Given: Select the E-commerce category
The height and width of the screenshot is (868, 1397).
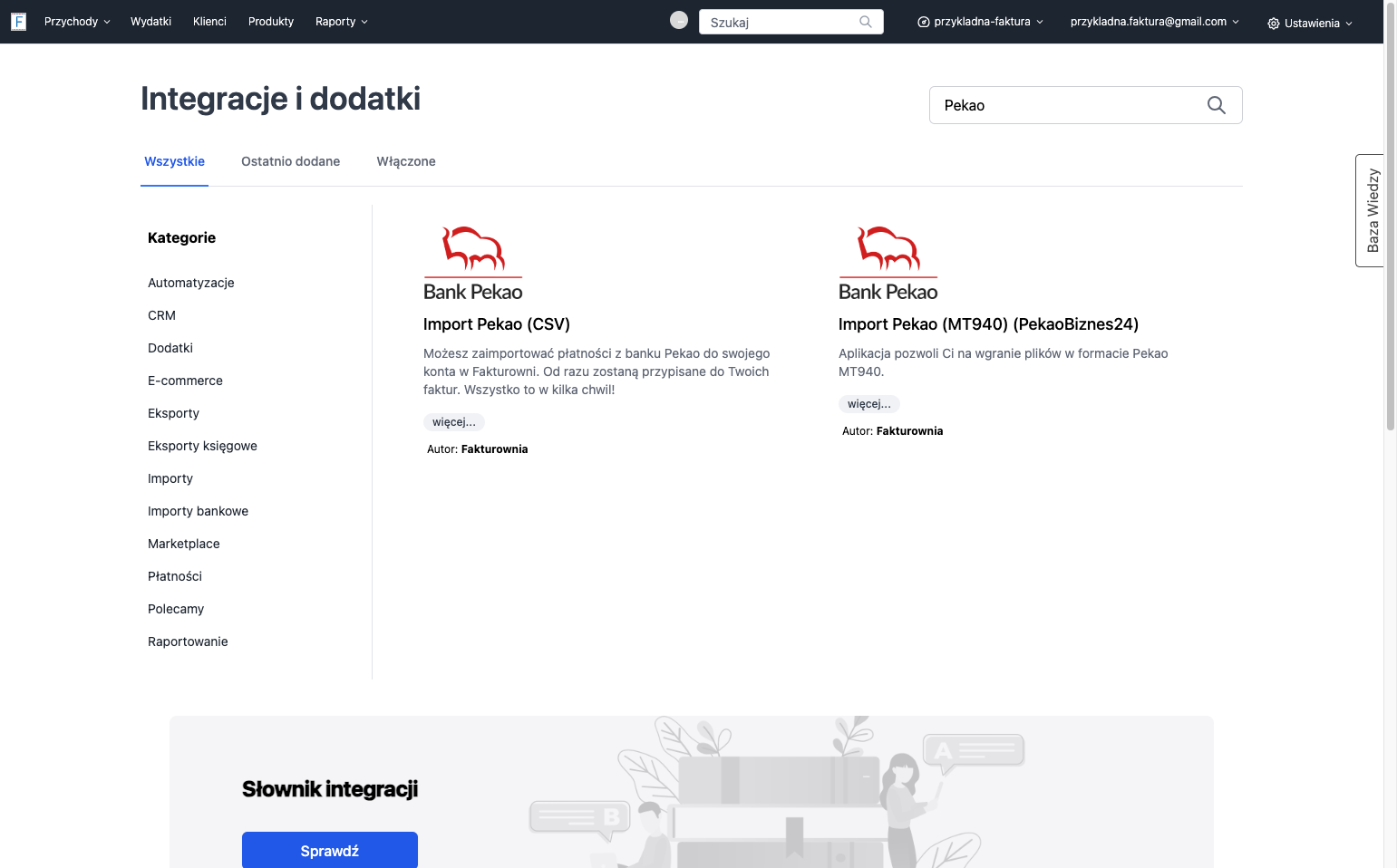Looking at the screenshot, I should coord(185,381).
